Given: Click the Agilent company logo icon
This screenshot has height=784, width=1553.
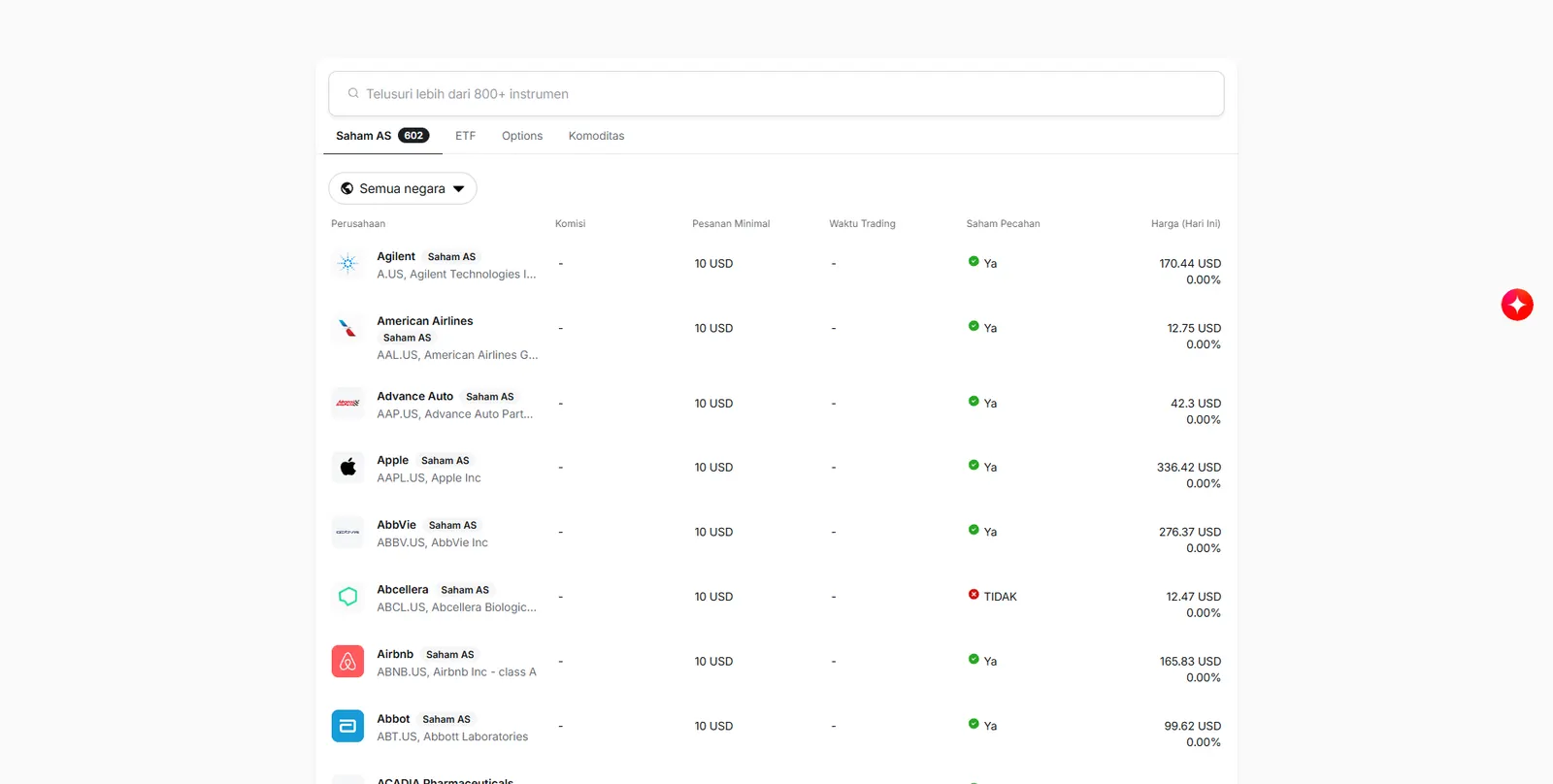Looking at the screenshot, I should [347, 264].
